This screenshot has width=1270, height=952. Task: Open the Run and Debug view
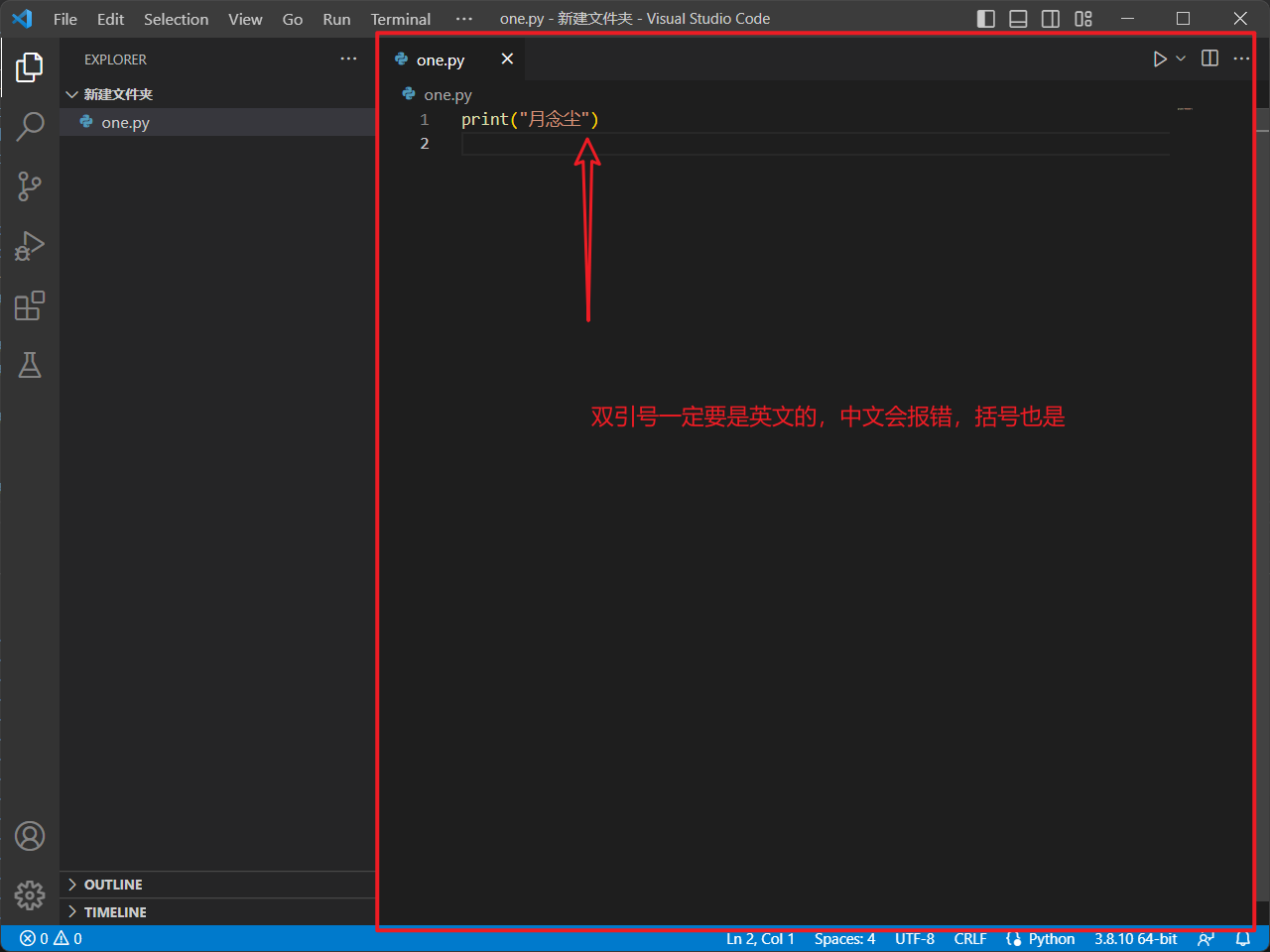tap(30, 246)
